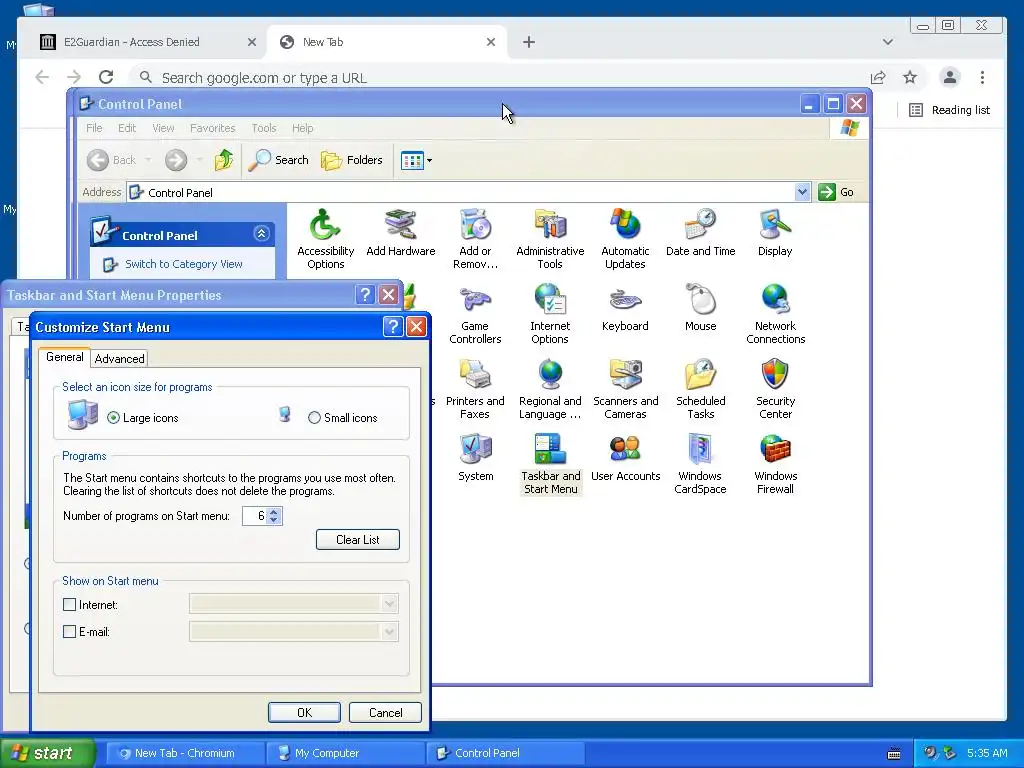The height and width of the screenshot is (768, 1024).
Task: Open the E-mail program dropdown
Action: 390,632
